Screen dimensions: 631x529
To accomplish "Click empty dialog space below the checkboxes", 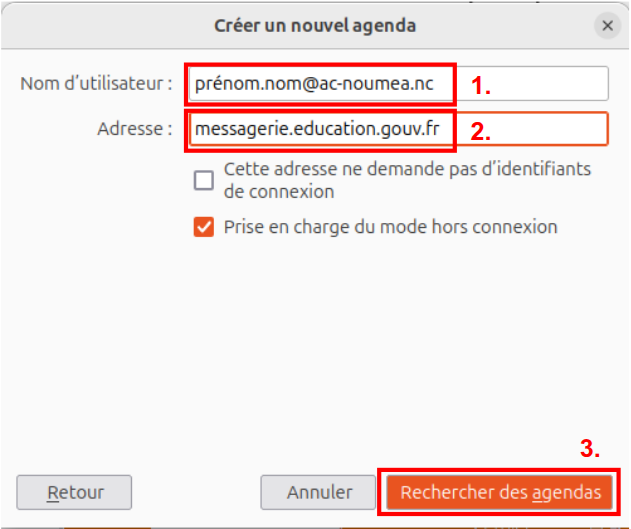I will (315, 350).
